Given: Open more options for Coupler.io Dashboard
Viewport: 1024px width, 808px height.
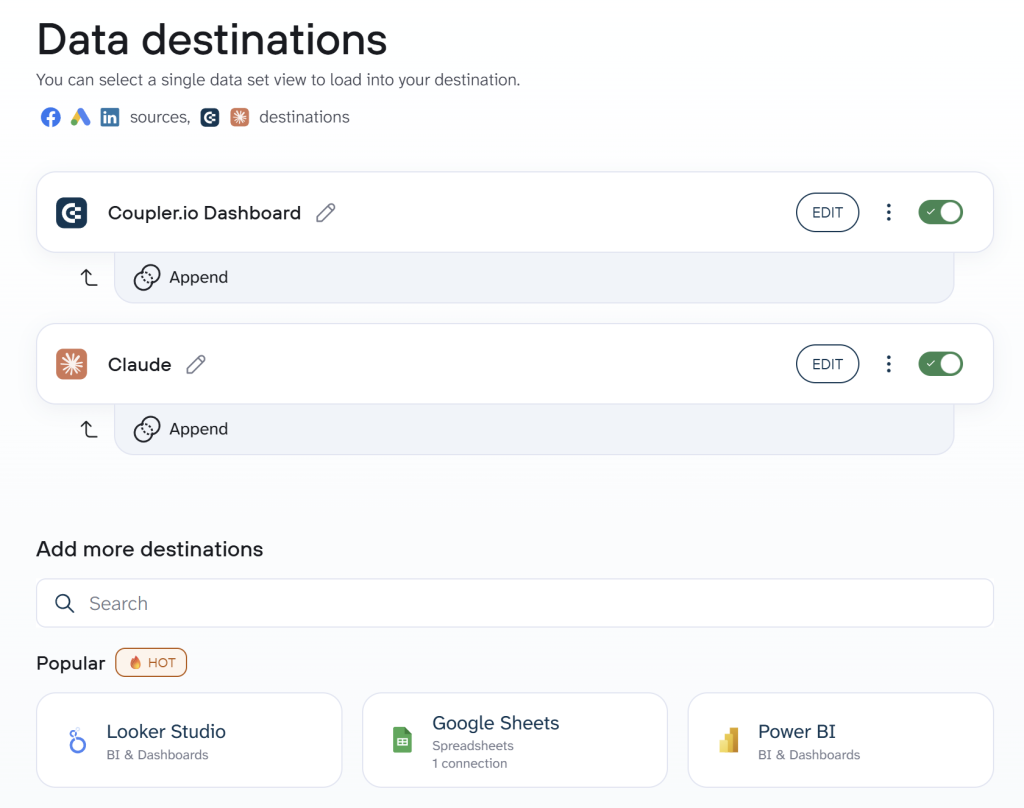Looking at the screenshot, I should 888,212.
